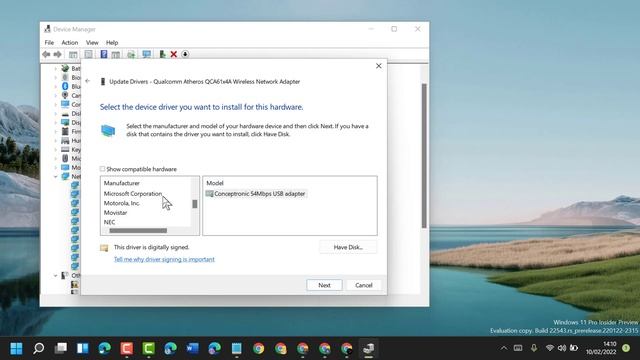Collapse the Network adapters tree node
Image resolution: width=640 pixels, height=360 pixels.
[56, 176]
